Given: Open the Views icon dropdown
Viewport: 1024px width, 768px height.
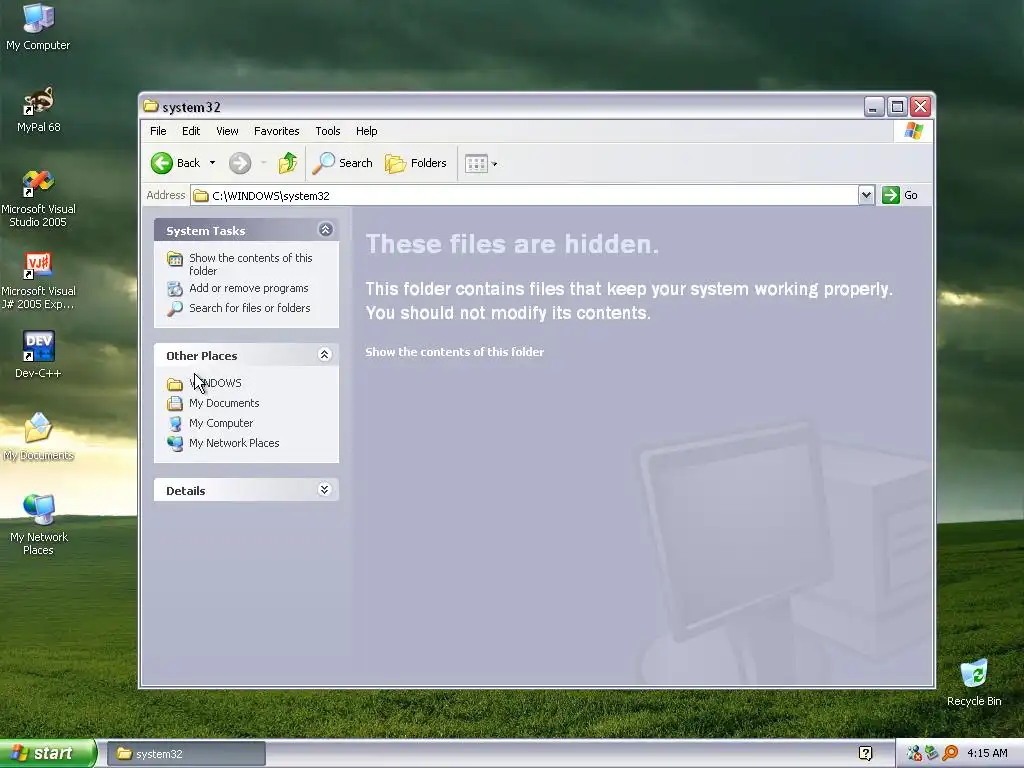Looking at the screenshot, I should tap(481, 163).
